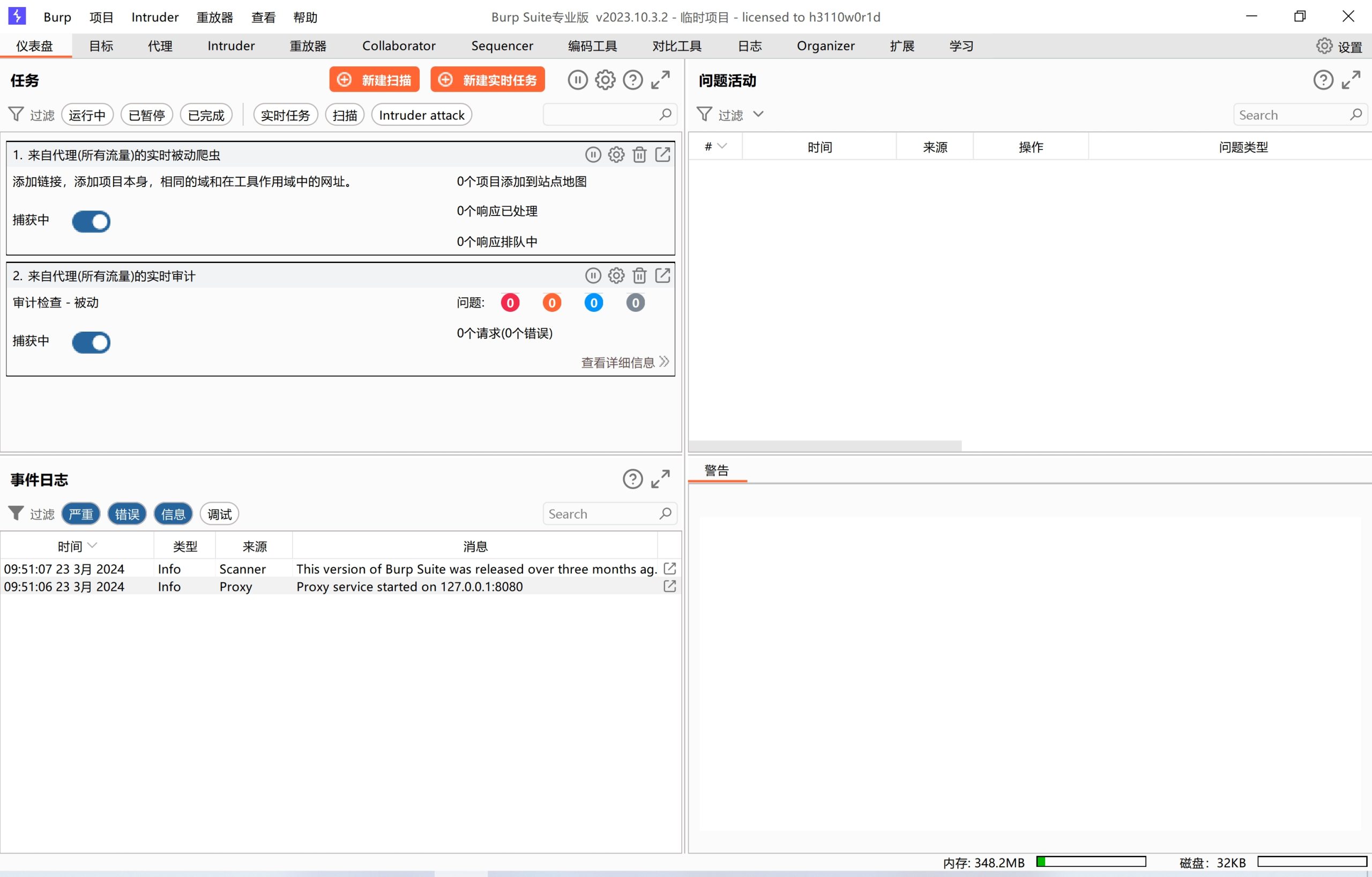Toggle the 信息 event log filter
1372x877 pixels.
(173, 514)
